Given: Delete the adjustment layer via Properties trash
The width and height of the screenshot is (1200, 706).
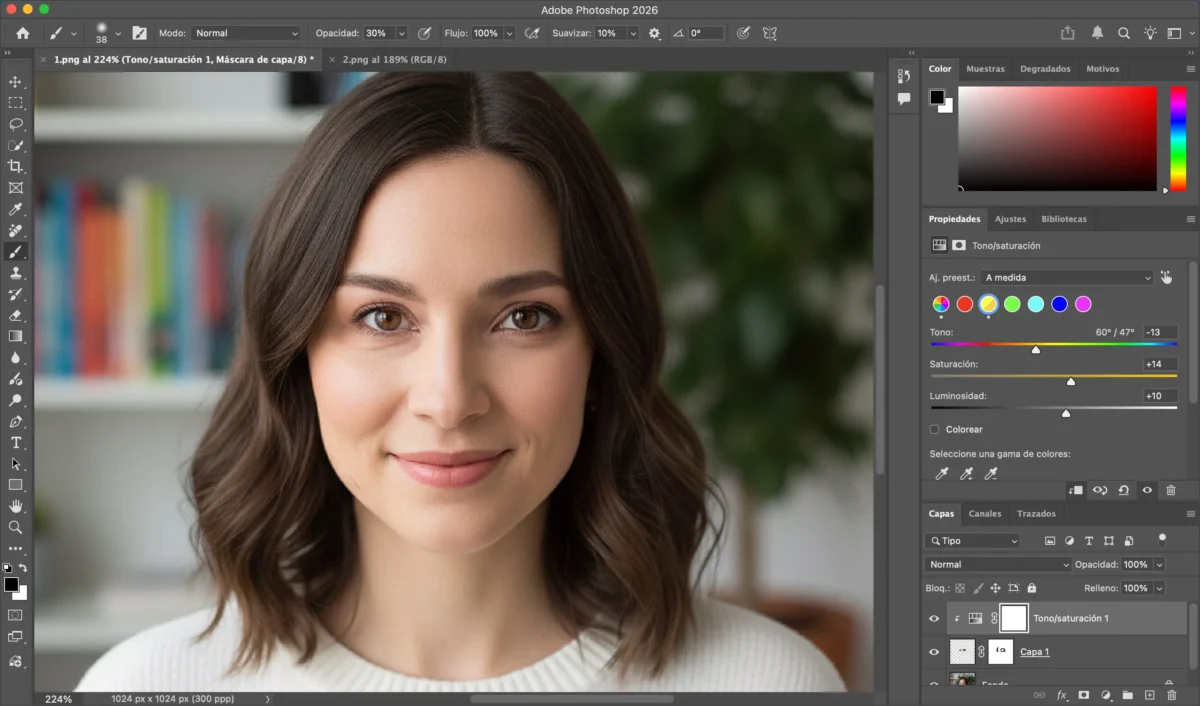Looking at the screenshot, I should [1171, 490].
